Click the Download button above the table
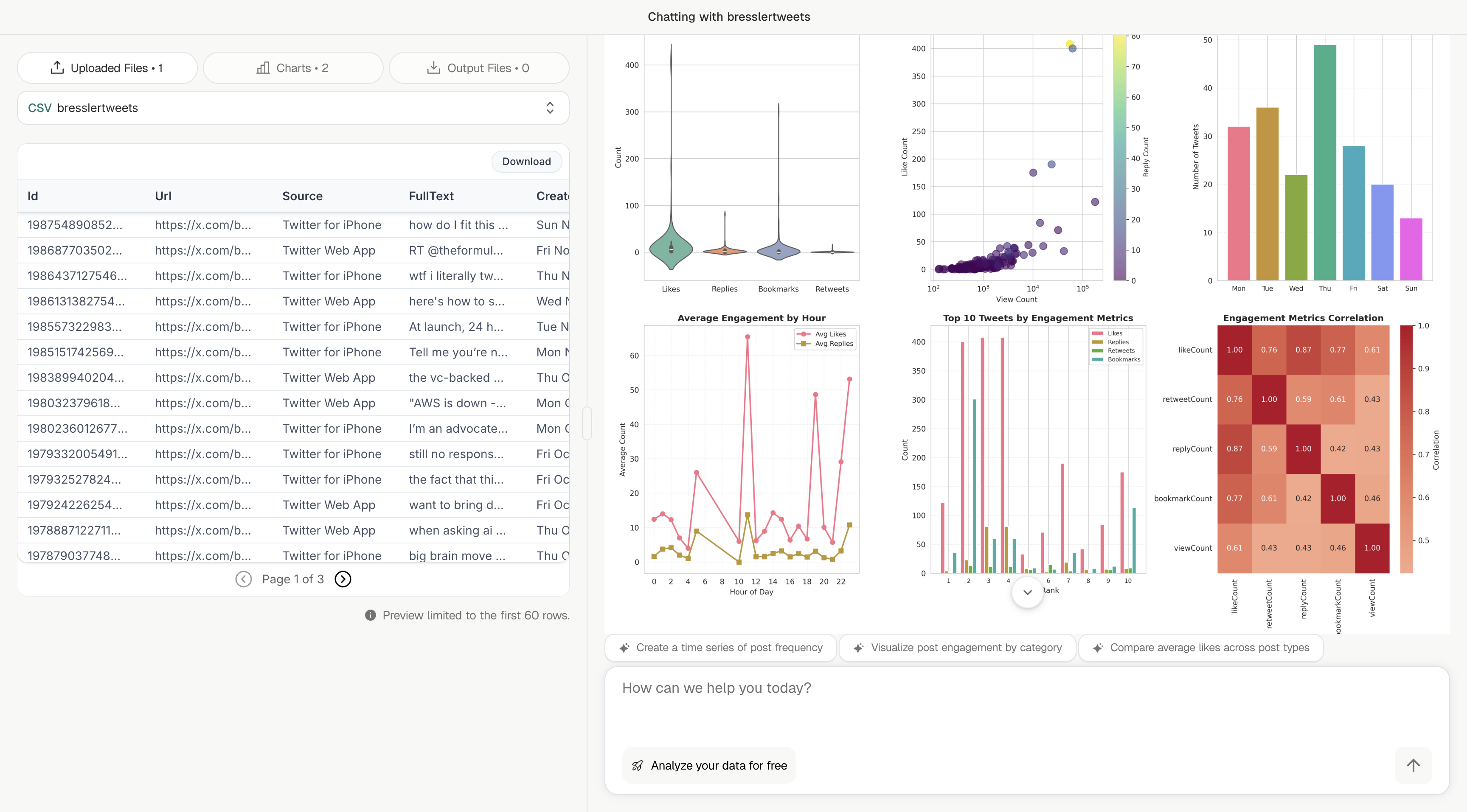1467x812 pixels. tap(526, 161)
